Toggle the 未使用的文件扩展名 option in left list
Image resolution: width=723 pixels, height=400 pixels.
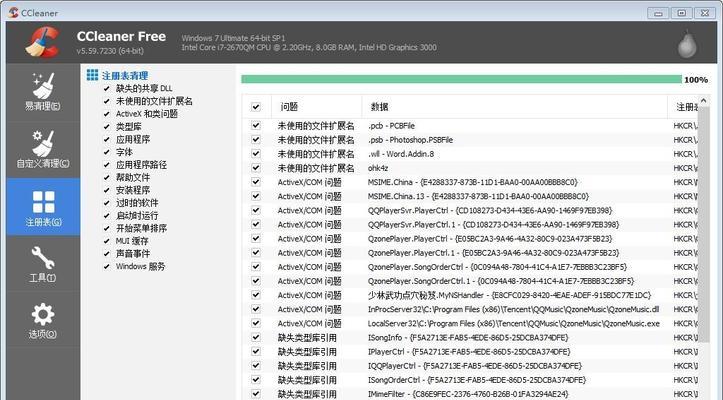coord(107,101)
